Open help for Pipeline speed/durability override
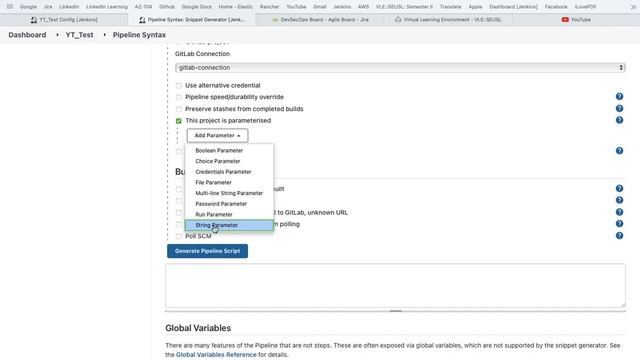Viewport: 640px width, 360px height. tap(619, 97)
